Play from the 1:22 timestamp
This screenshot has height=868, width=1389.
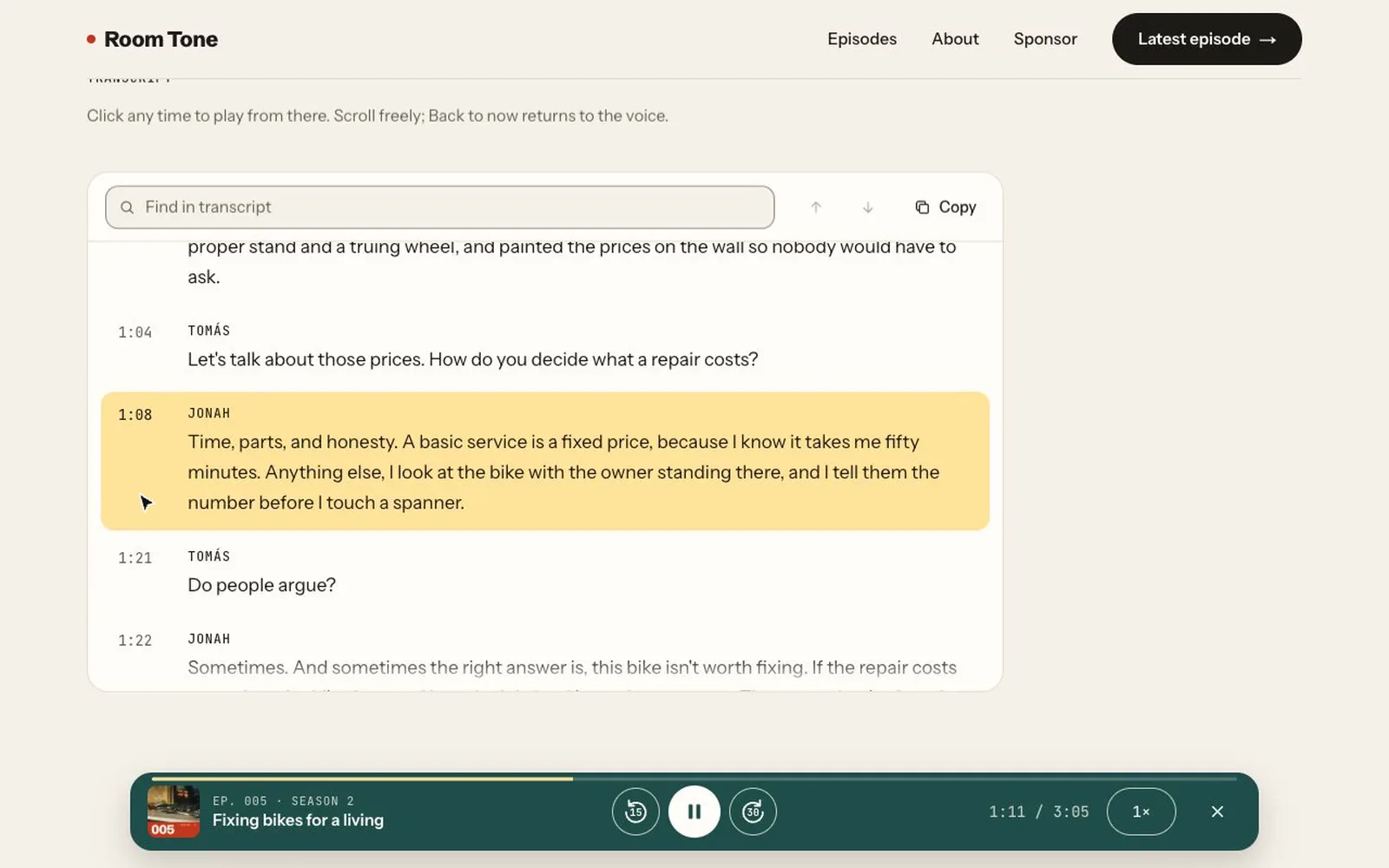[x=135, y=641]
